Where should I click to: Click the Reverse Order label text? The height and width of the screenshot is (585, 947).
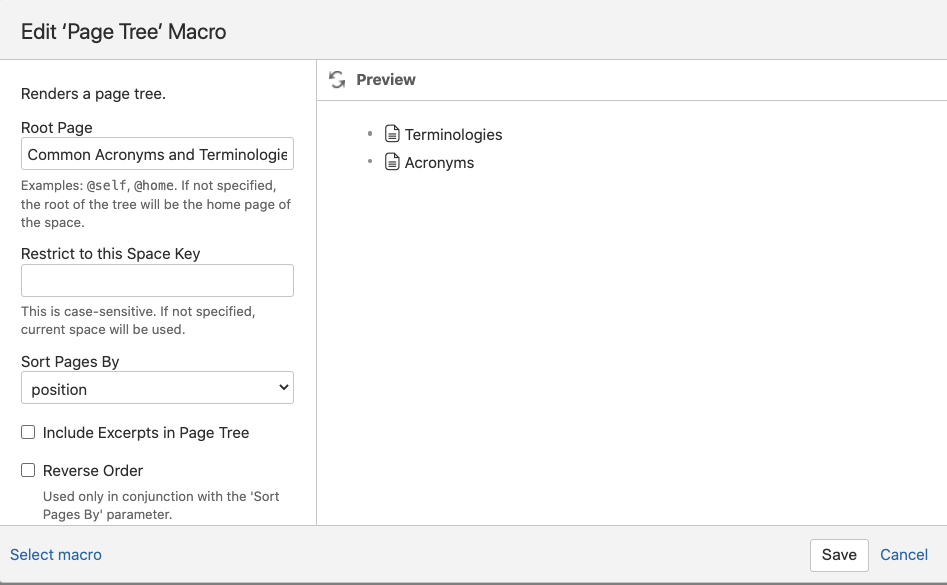click(x=93, y=470)
